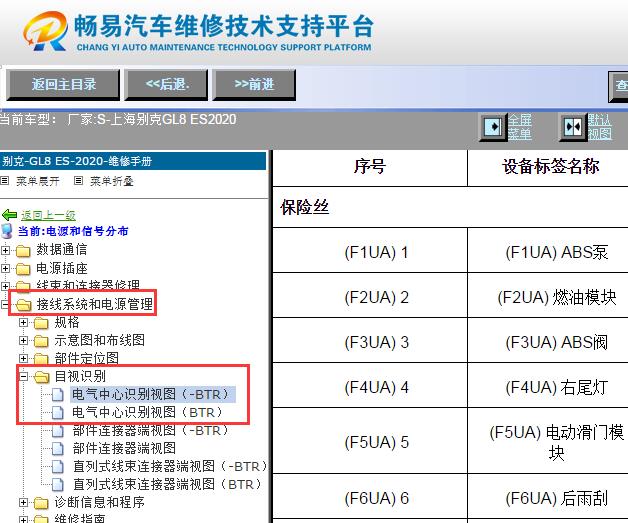Collapse all via 菜单折叠 text
The image size is (628, 523).
click(x=111, y=181)
